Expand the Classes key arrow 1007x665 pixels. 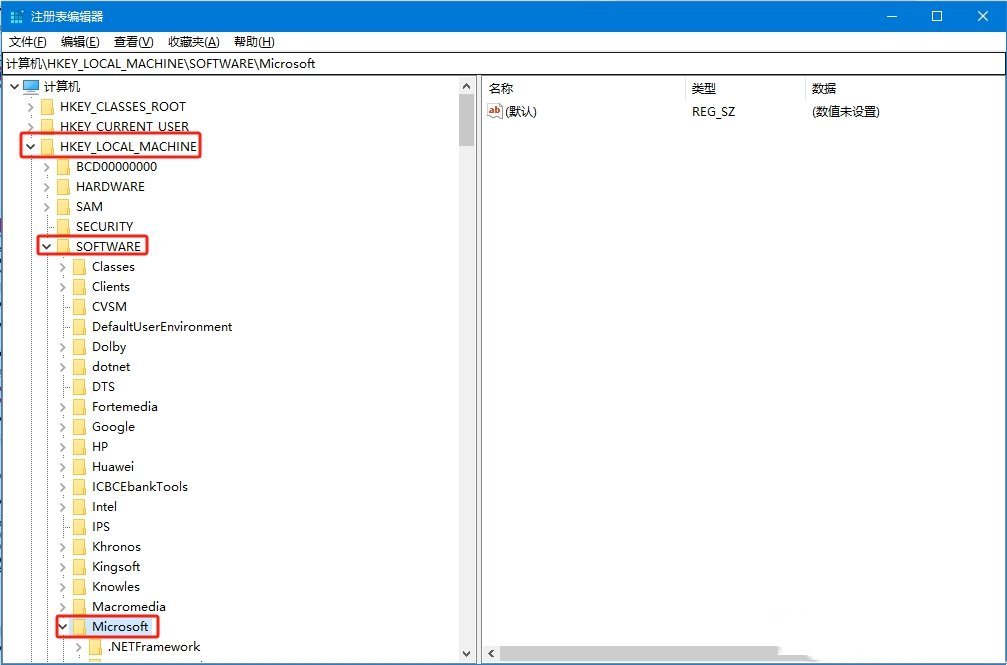[x=62, y=267]
